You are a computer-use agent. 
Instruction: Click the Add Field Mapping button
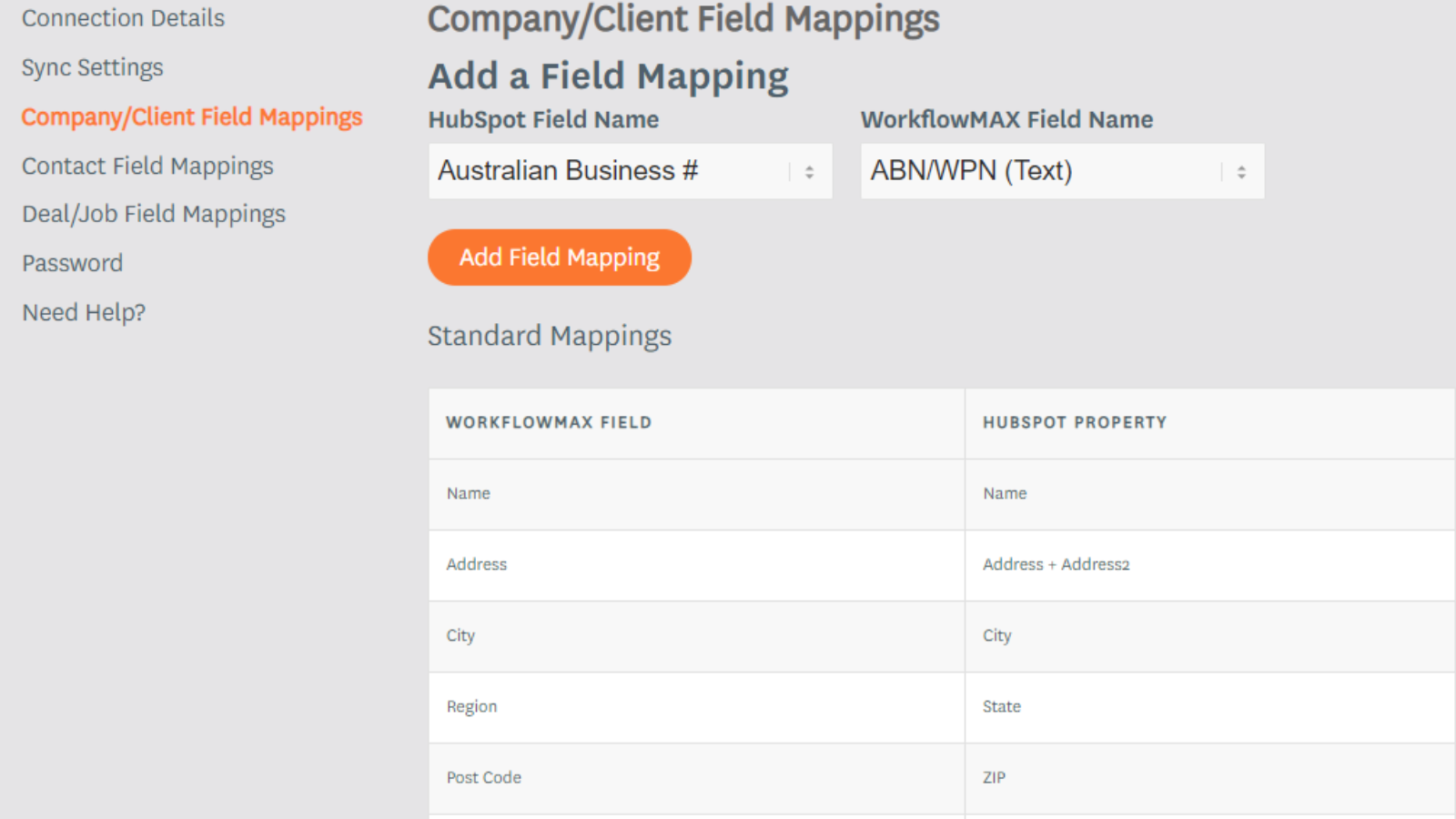(559, 258)
